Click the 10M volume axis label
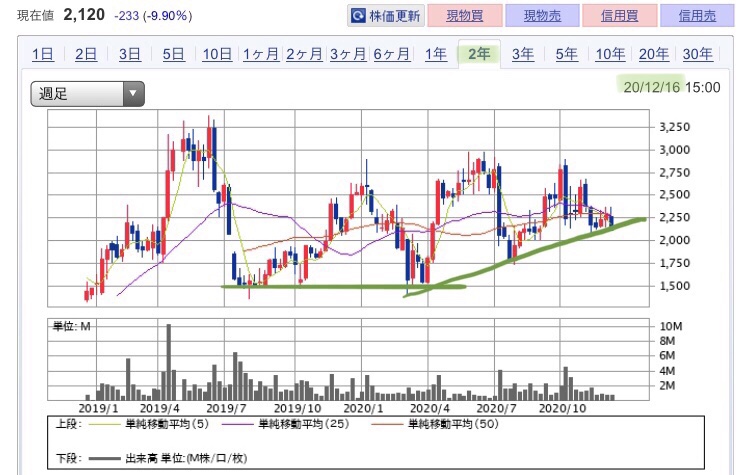Viewport: 749px width, 475px height. 671,326
